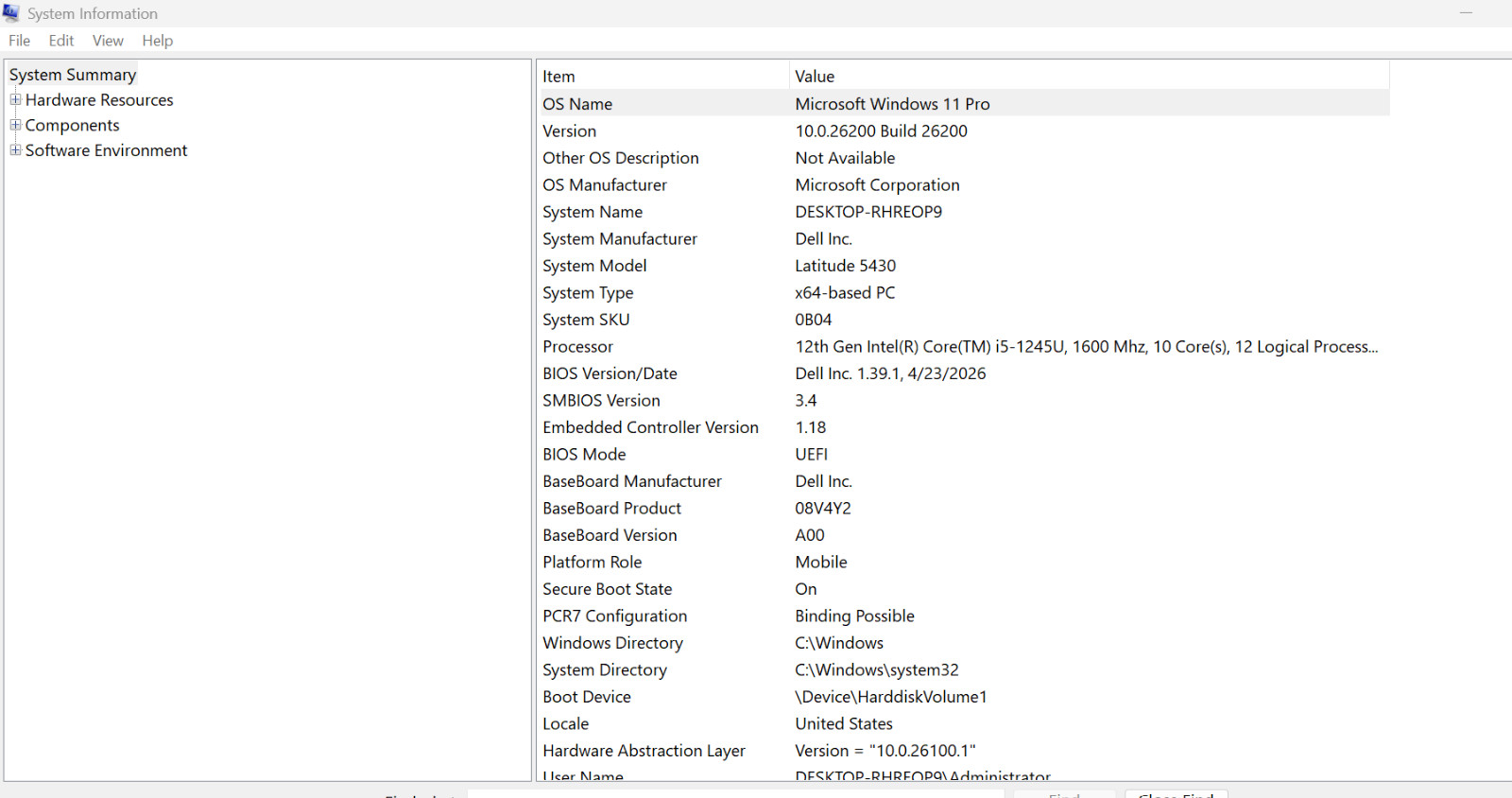This screenshot has height=798, width=1512.
Task: Click the 'OS Name' item cell
Action: [577, 104]
